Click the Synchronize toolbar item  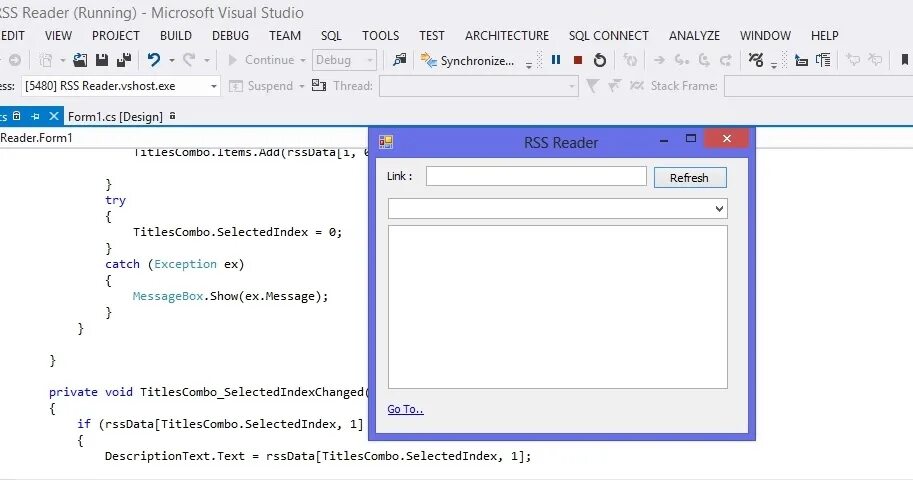click(x=468, y=61)
